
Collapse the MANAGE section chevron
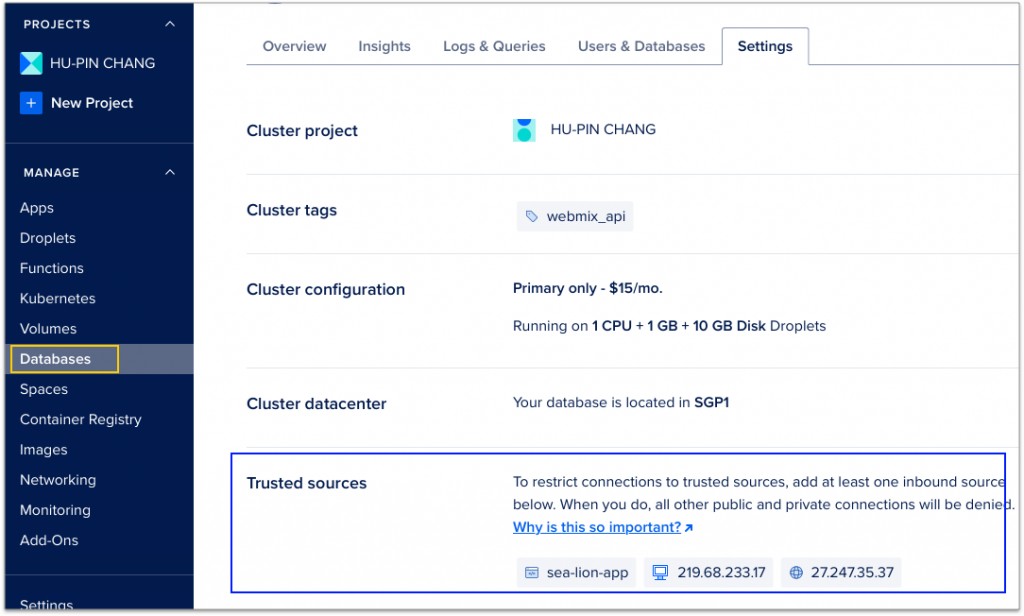coord(170,172)
